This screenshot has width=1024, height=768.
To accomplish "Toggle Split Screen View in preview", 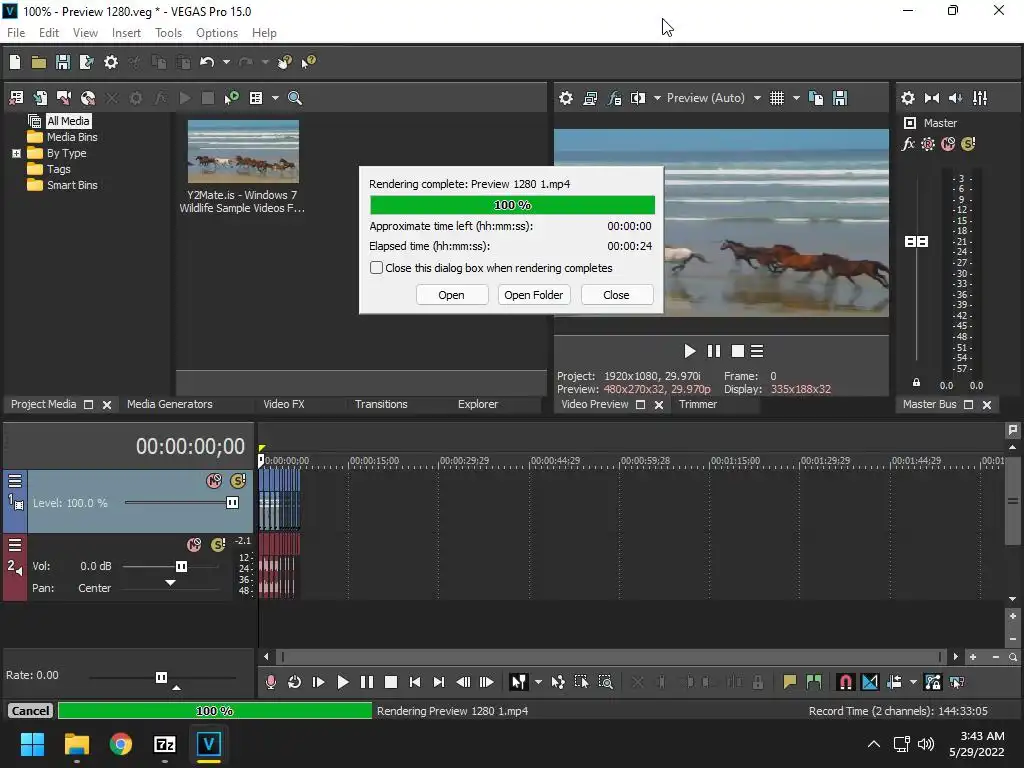I will click(637, 98).
